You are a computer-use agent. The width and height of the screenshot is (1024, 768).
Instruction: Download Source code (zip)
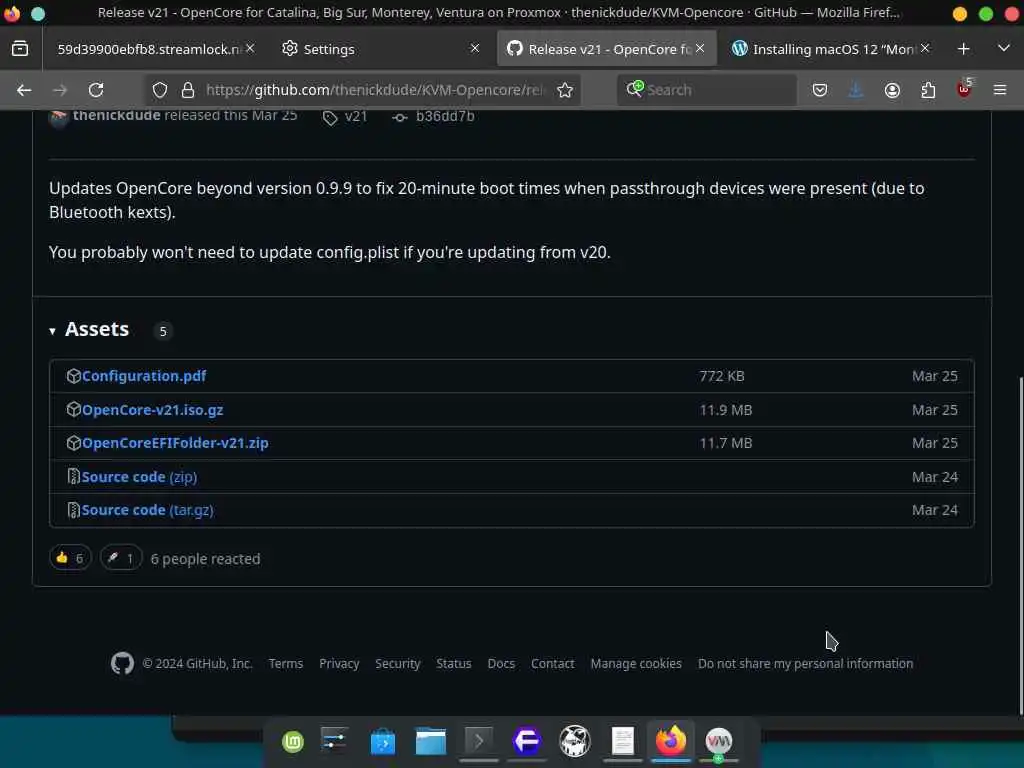[139, 477]
